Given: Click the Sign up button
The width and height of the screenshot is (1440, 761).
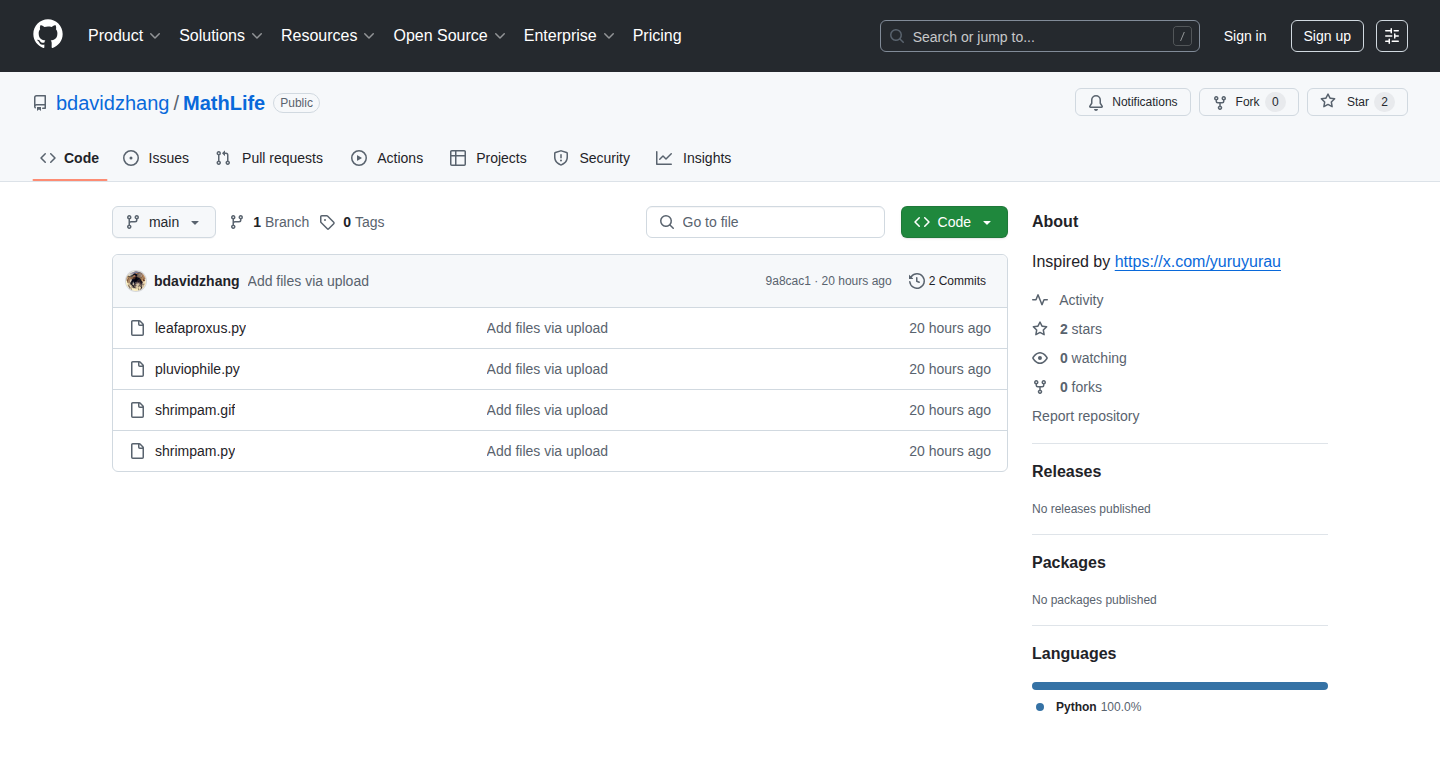Looking at the screenshot, I should coord(1327,36).
